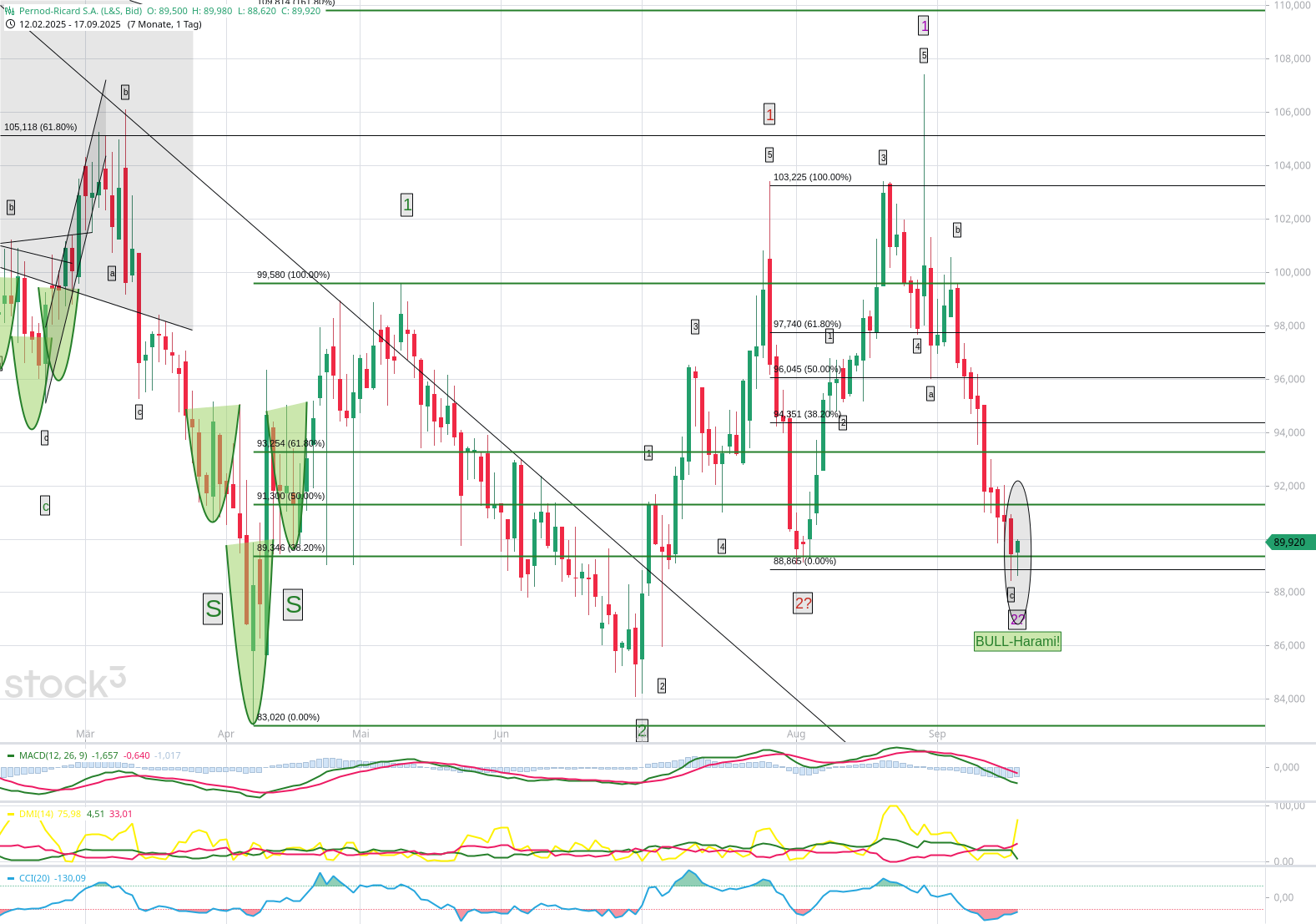Viewport: 1316px width, 924px height.
Task: Click the stock3 watermark logo
Action: coord(65,684)
